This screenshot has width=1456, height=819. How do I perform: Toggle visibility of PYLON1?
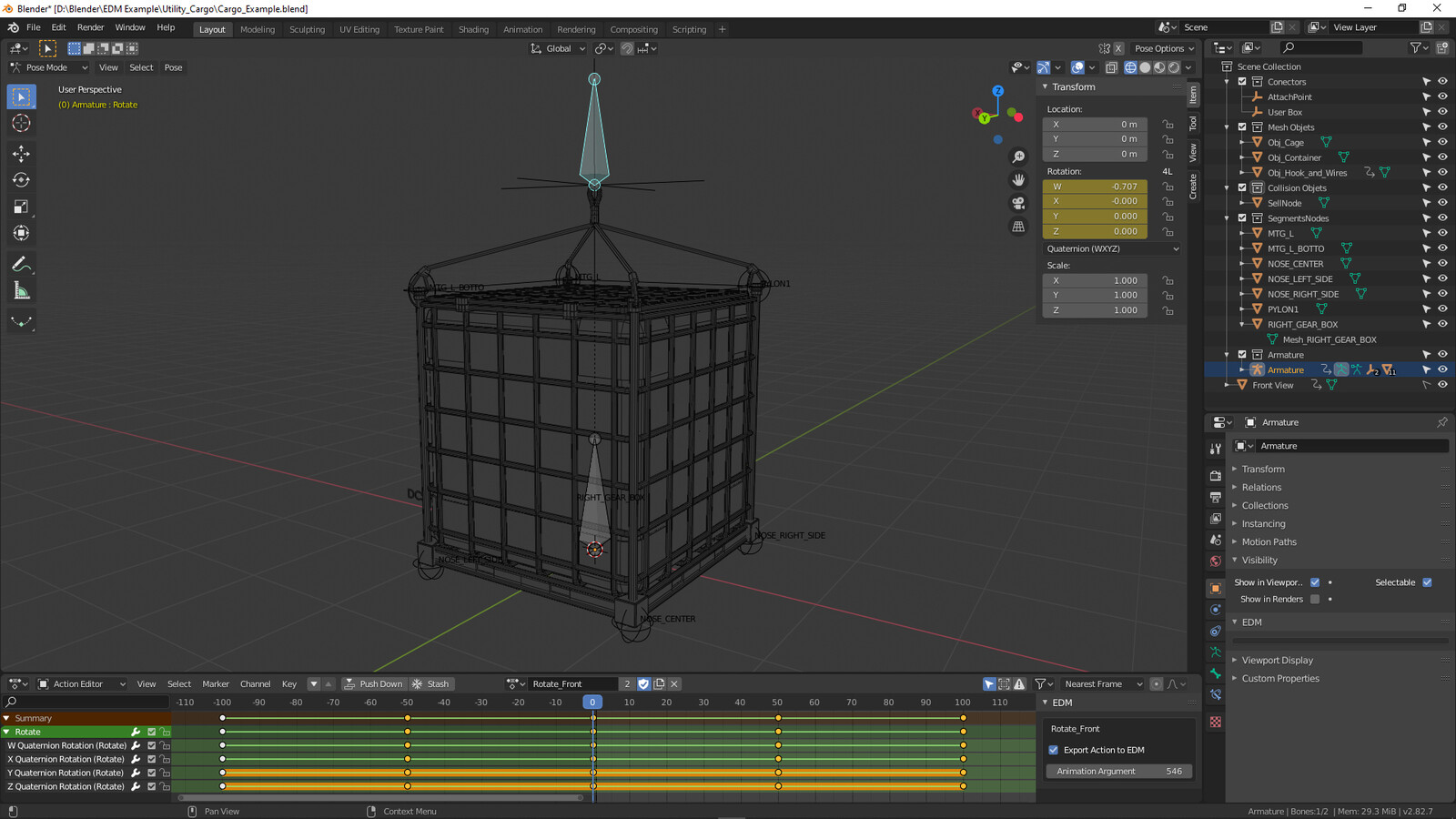(1442, 309)
